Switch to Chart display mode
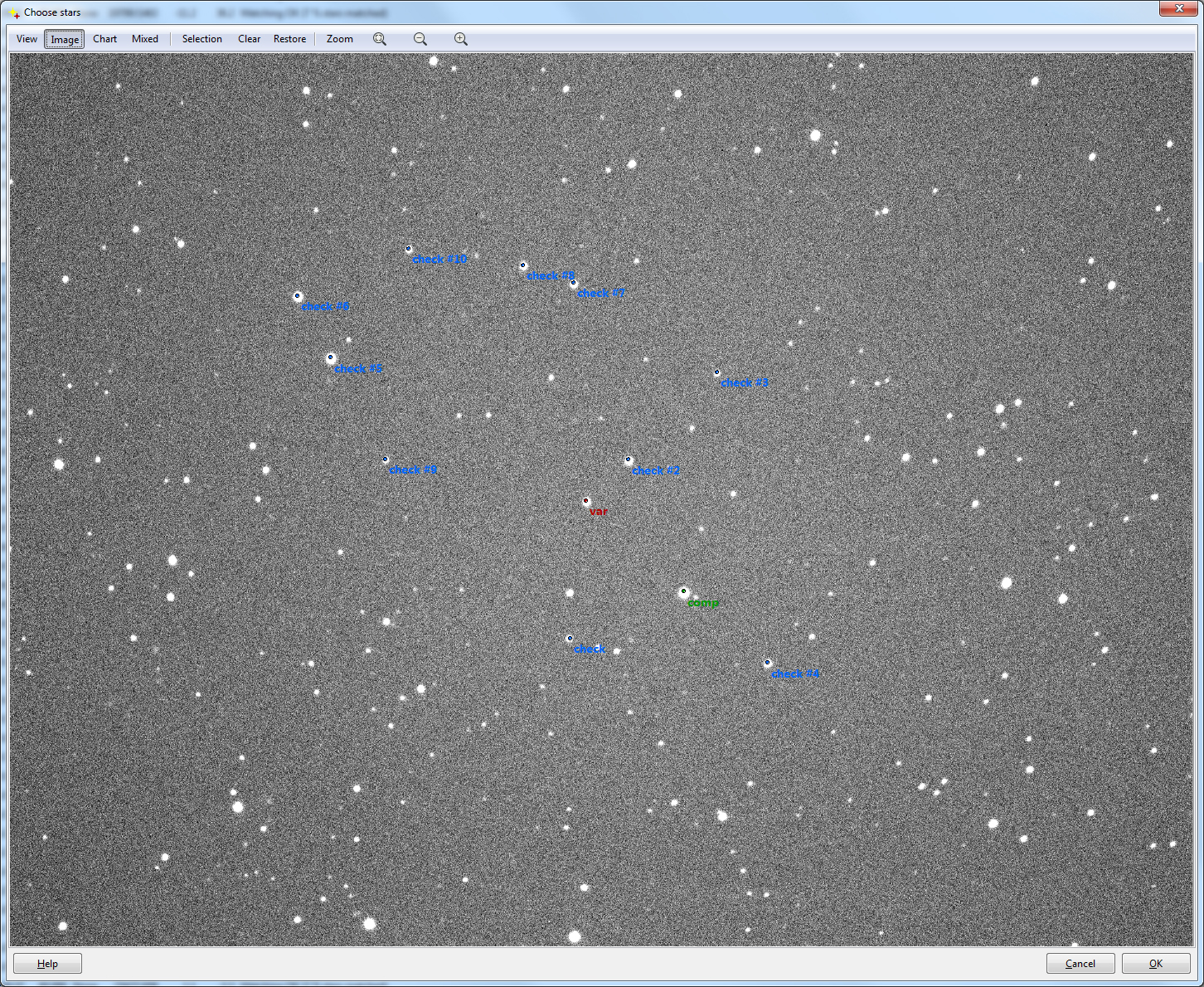1204x987 pixels. (x=105, y=39)
